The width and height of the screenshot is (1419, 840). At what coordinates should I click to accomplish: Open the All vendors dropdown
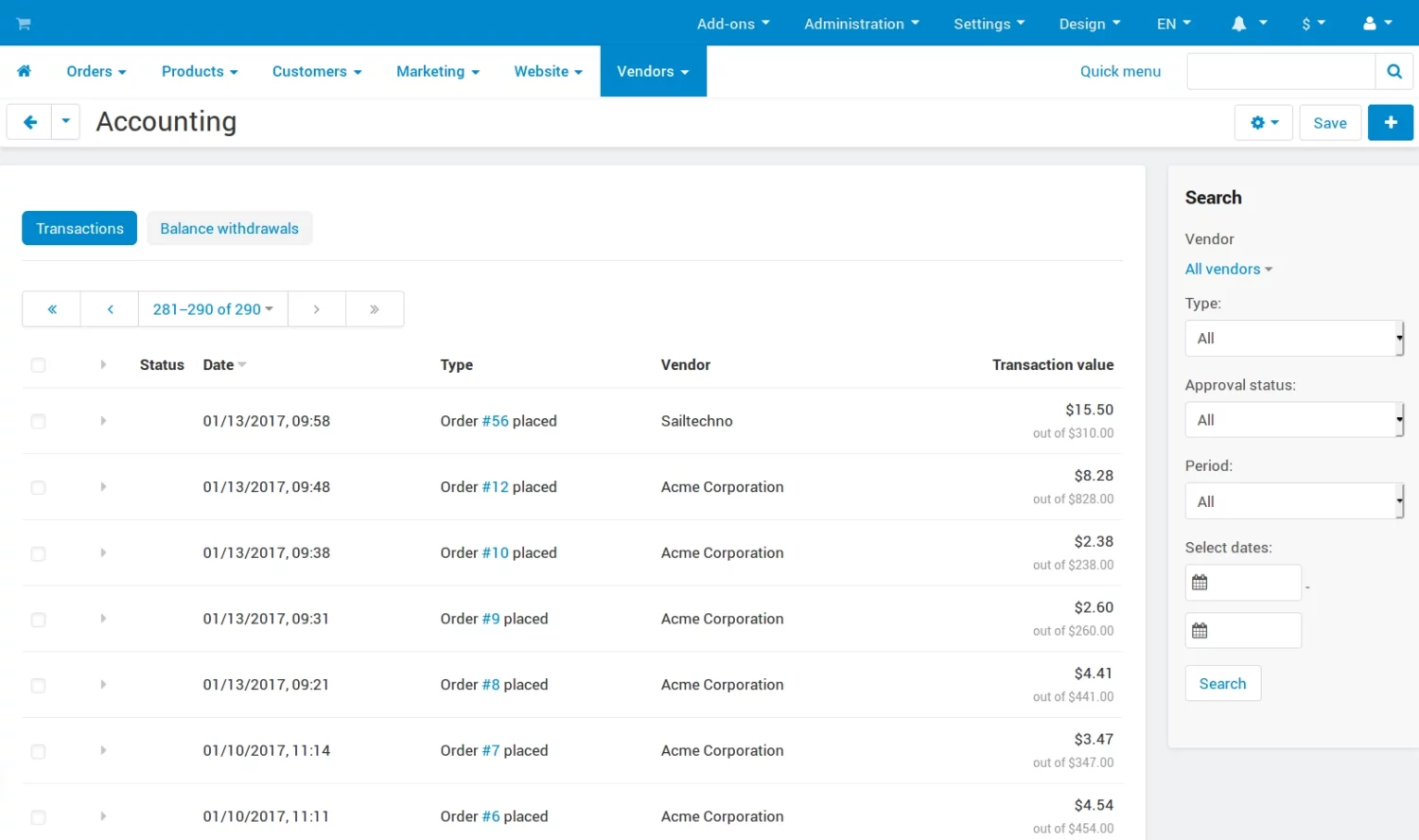click(1228, 270)
